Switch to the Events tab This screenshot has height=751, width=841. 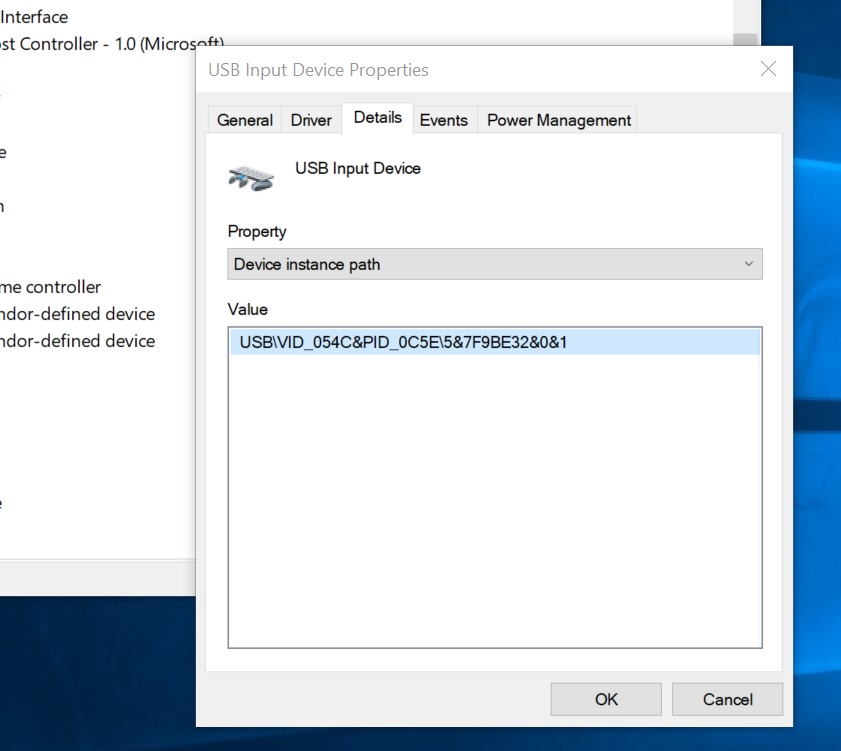pos(444,120)
